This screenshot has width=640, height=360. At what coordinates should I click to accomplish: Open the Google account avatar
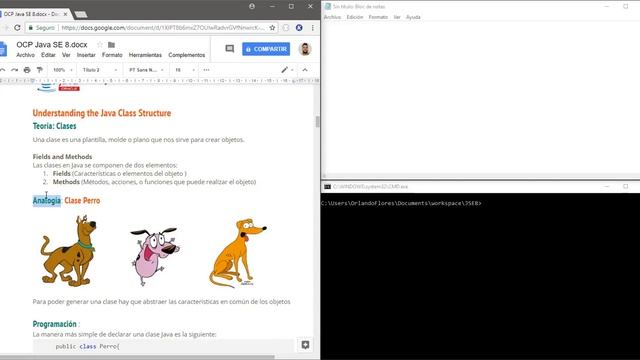point(305,49)
